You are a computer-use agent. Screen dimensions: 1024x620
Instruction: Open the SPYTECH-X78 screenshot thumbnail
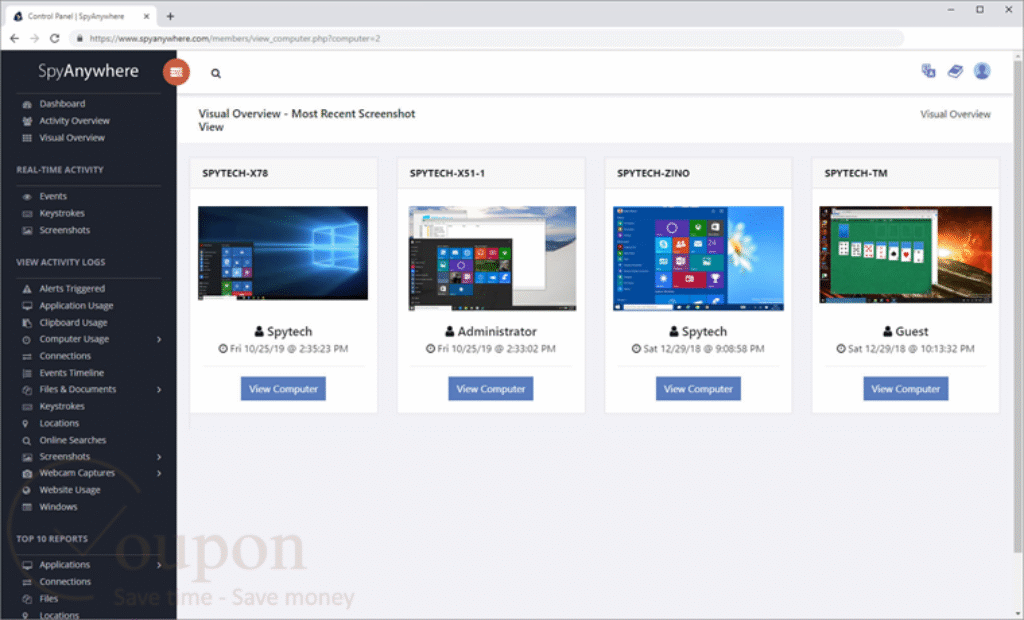[x=283, y=253]
